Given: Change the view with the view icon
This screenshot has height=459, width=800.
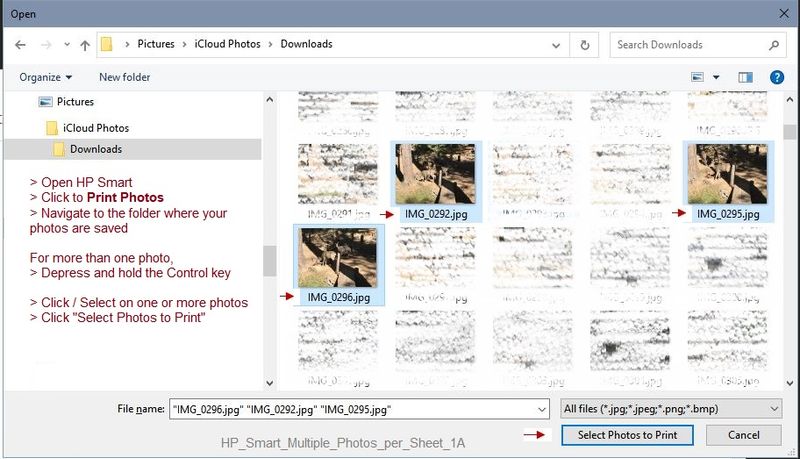Looking at the screenshot, I should coord(697,77).
